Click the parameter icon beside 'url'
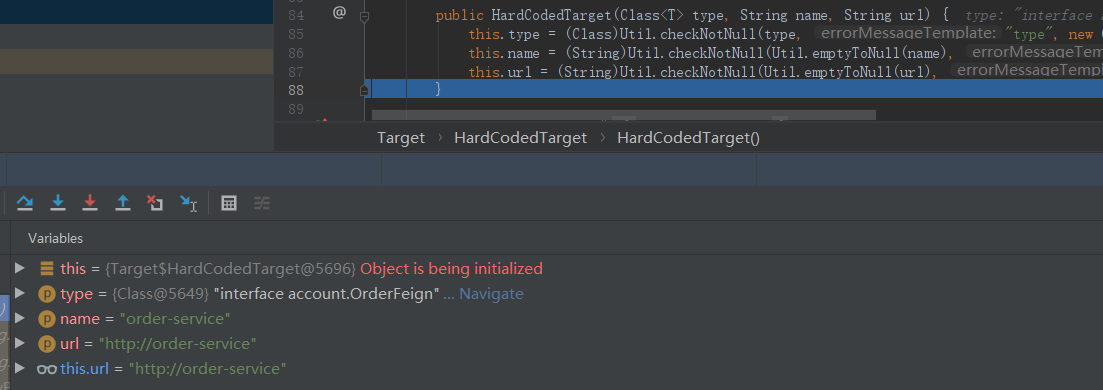Image resolution: width=1103 pixels, height=390 pixels. point(46,344)
